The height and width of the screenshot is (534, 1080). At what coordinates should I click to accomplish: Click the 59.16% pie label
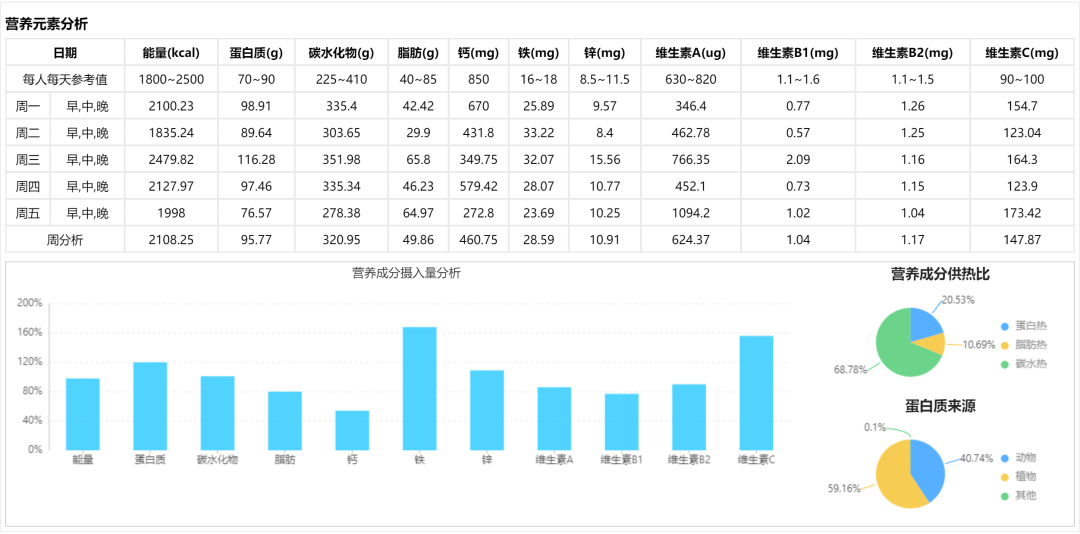[844, 489]
